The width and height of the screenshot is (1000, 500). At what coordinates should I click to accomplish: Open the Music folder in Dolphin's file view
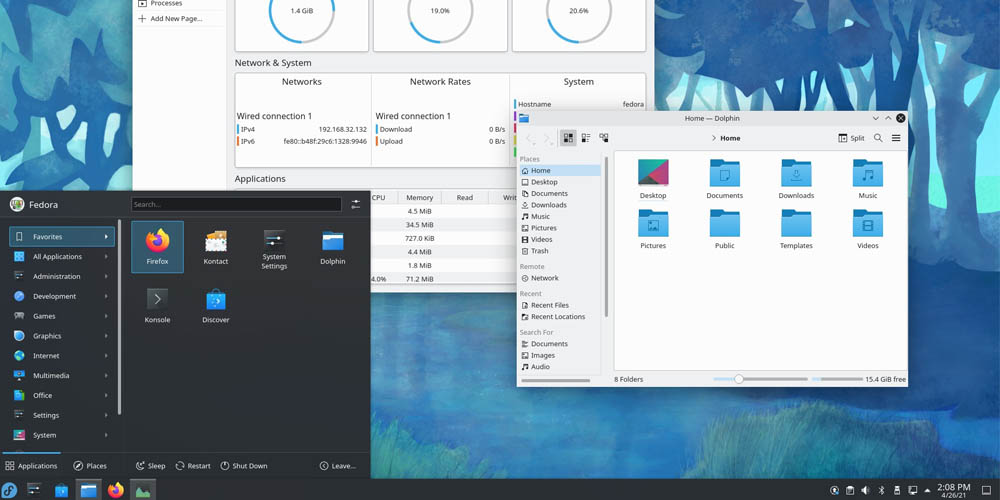[x=867, y=179]
